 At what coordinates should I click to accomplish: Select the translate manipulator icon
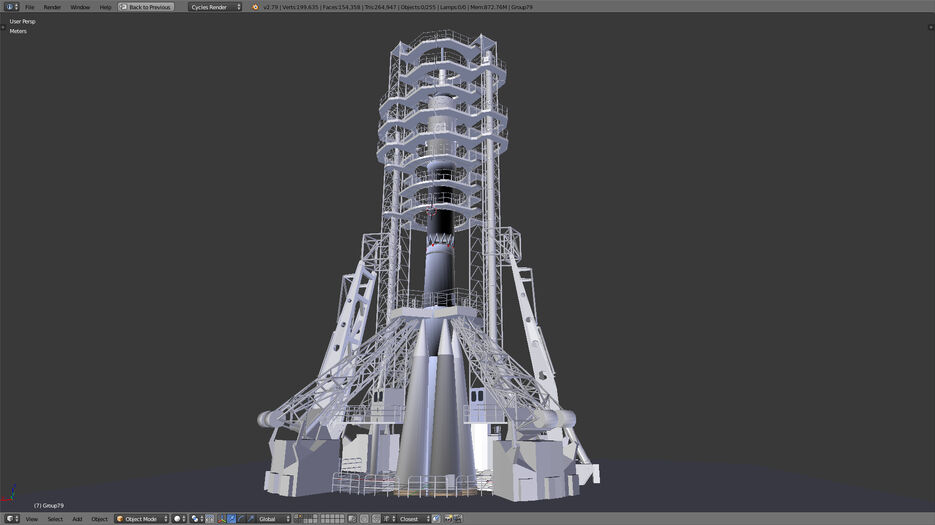point(231,519)
